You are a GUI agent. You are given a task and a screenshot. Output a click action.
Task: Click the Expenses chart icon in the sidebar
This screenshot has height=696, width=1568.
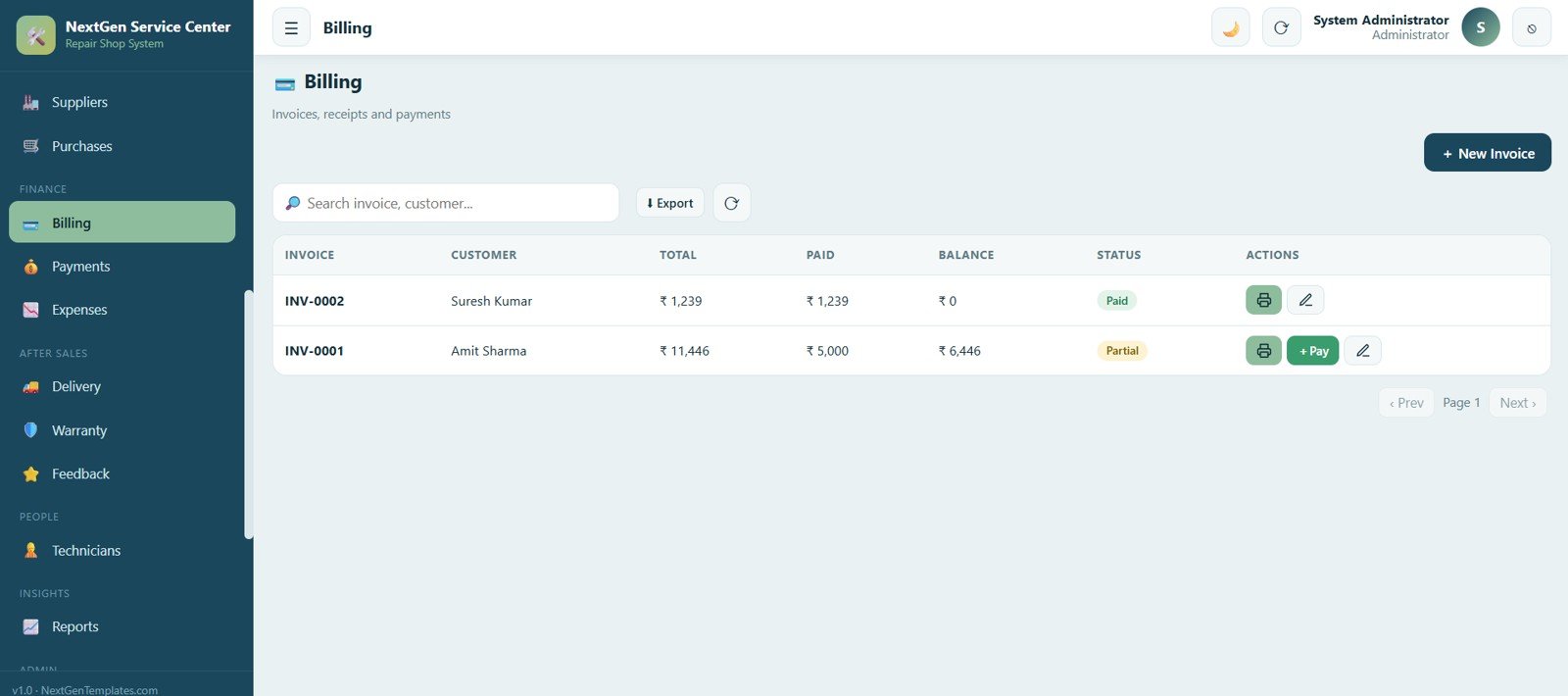pos(31,310)
